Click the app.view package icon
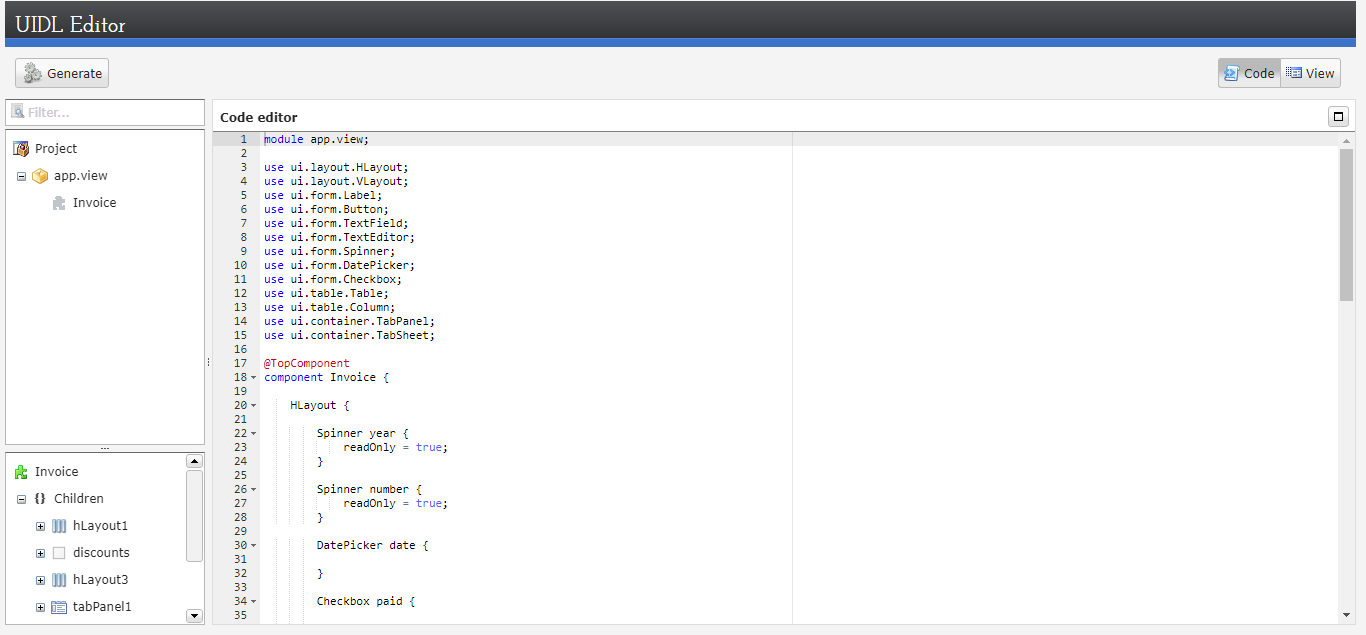The image size is (1366, 635). click(x=40, y=176)
